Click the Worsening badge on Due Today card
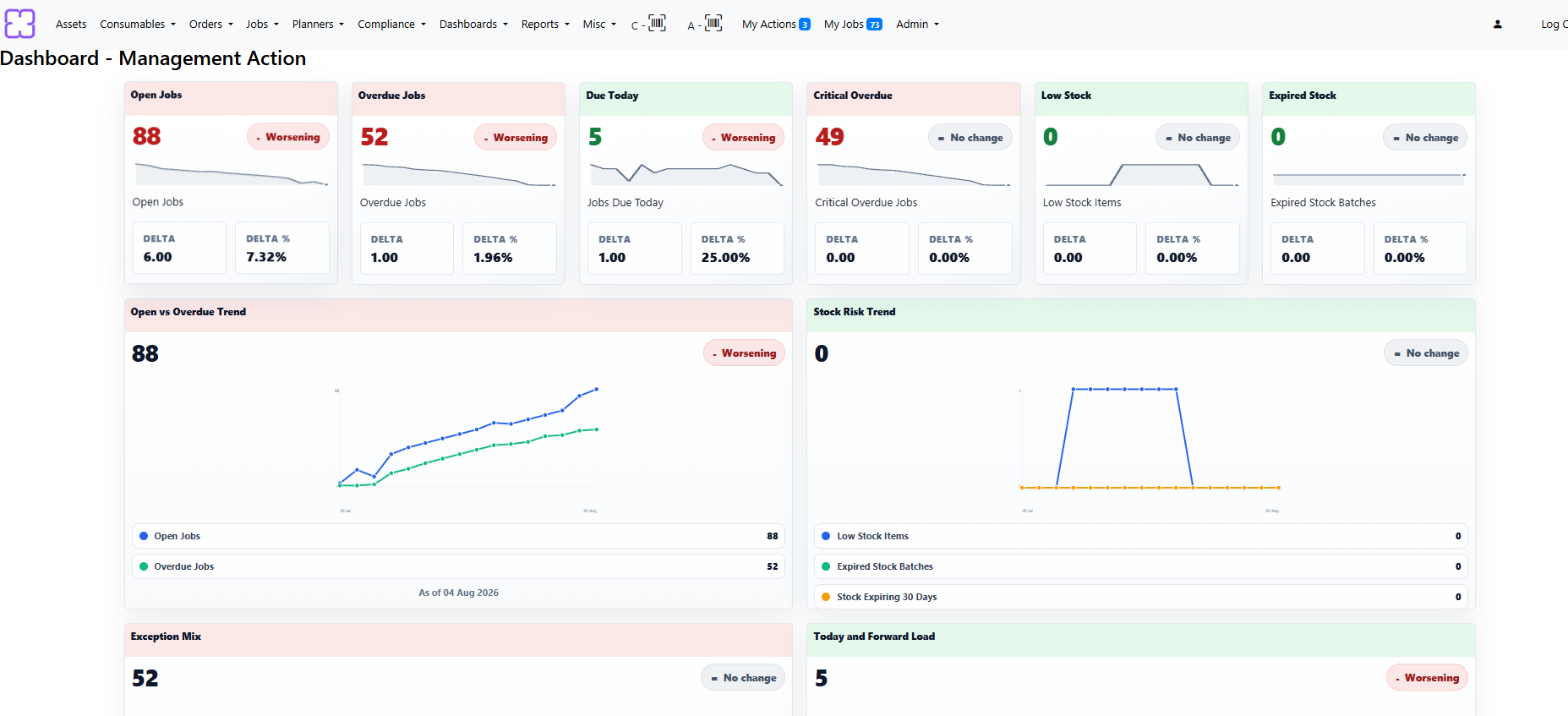This screenshot has width=1568, height=716. coord(743,138)
